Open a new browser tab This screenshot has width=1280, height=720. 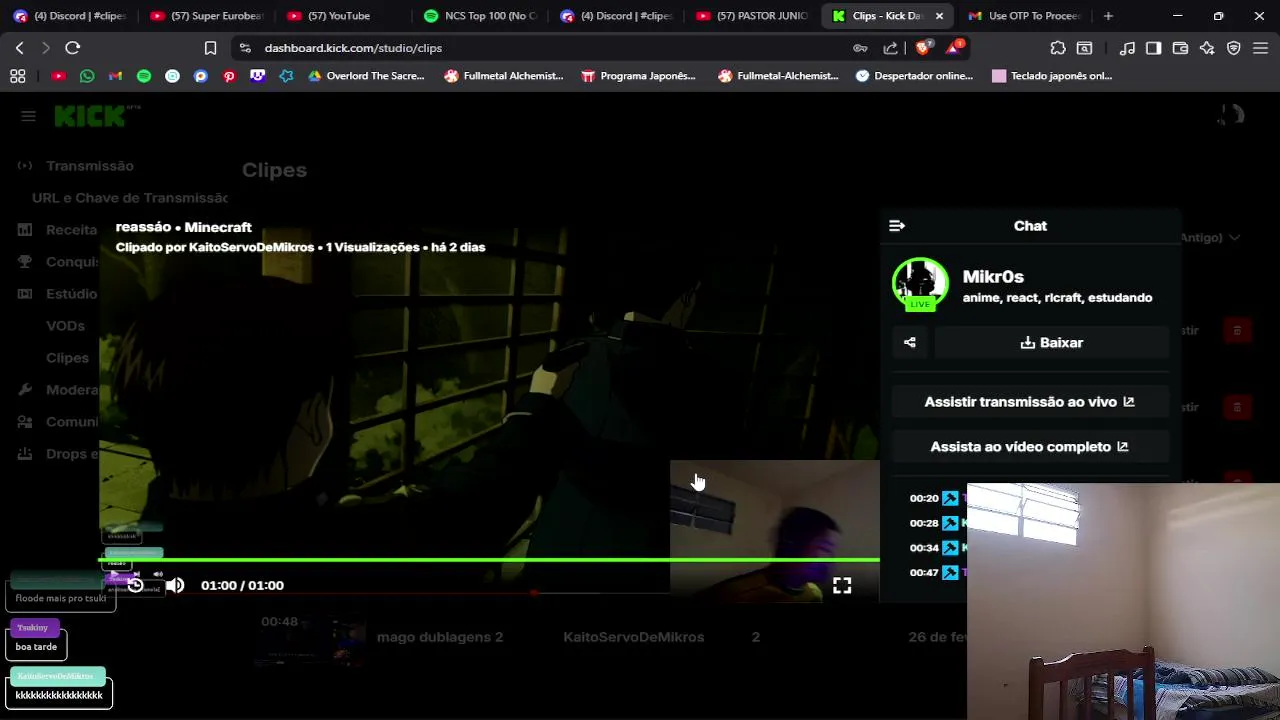pyautogui.click(x=1108, y=16)
